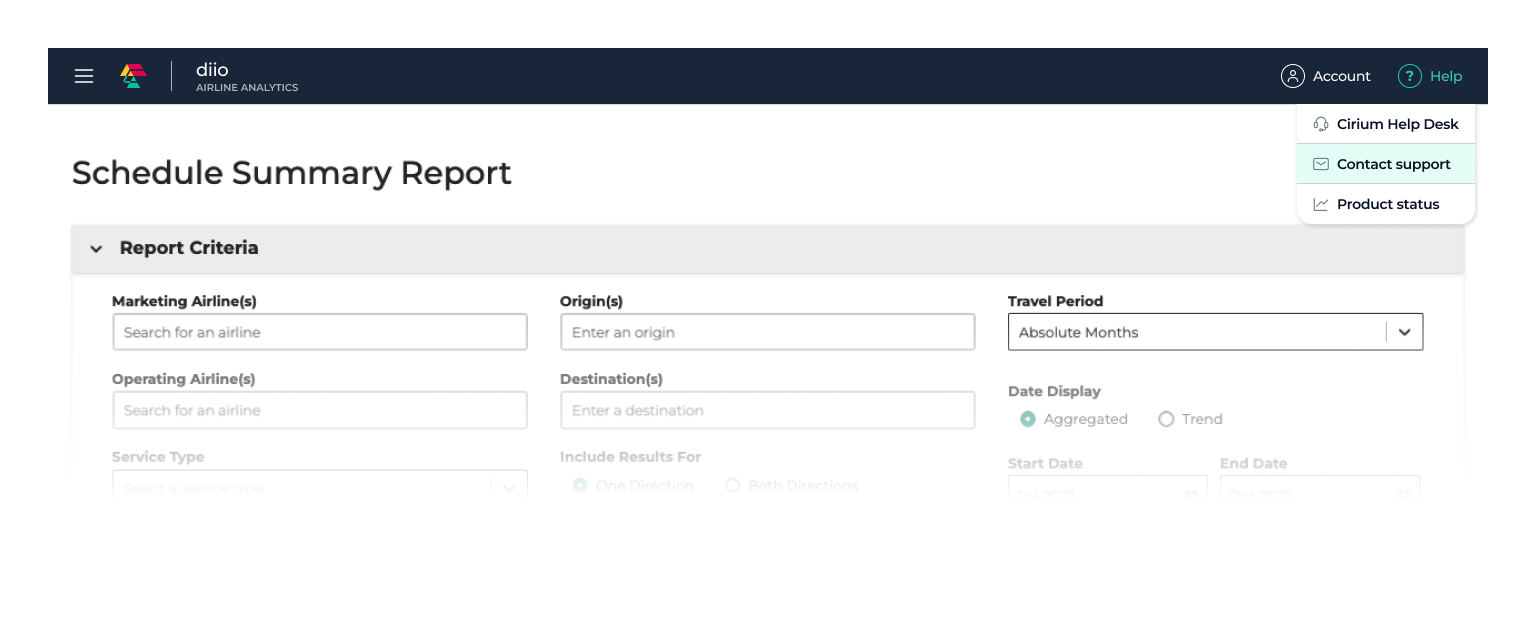The image size is (1536, 636).
Task: Open the Service Type dropdown
Action: point(508,488)
